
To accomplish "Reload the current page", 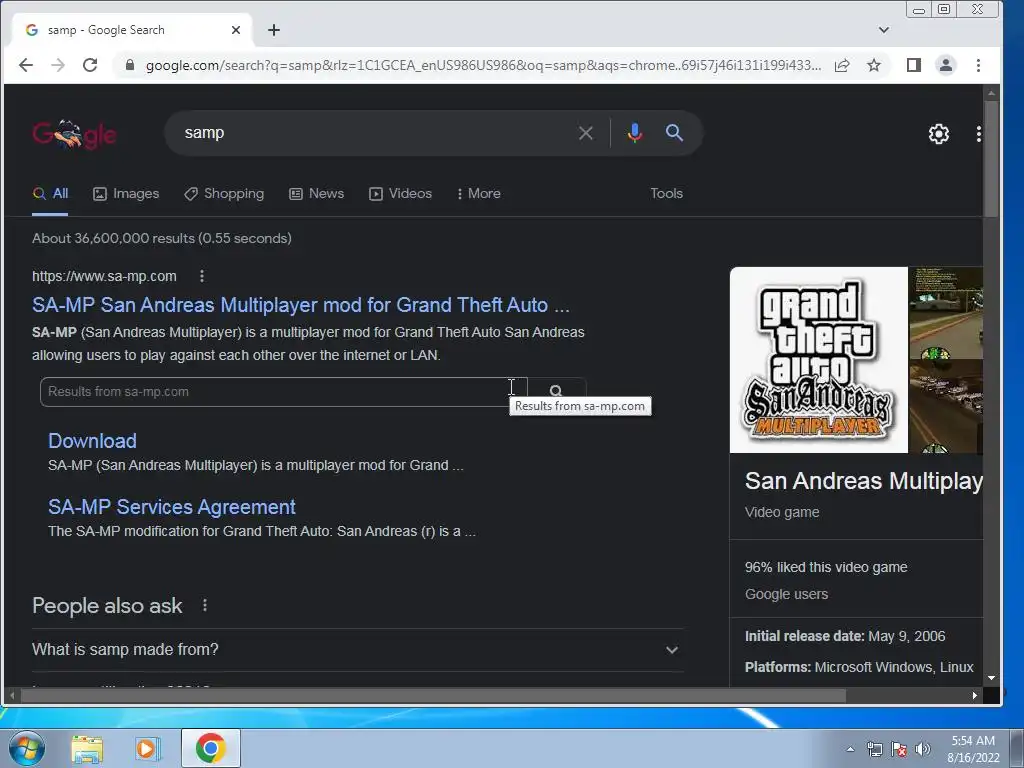I will click(90, 65).
